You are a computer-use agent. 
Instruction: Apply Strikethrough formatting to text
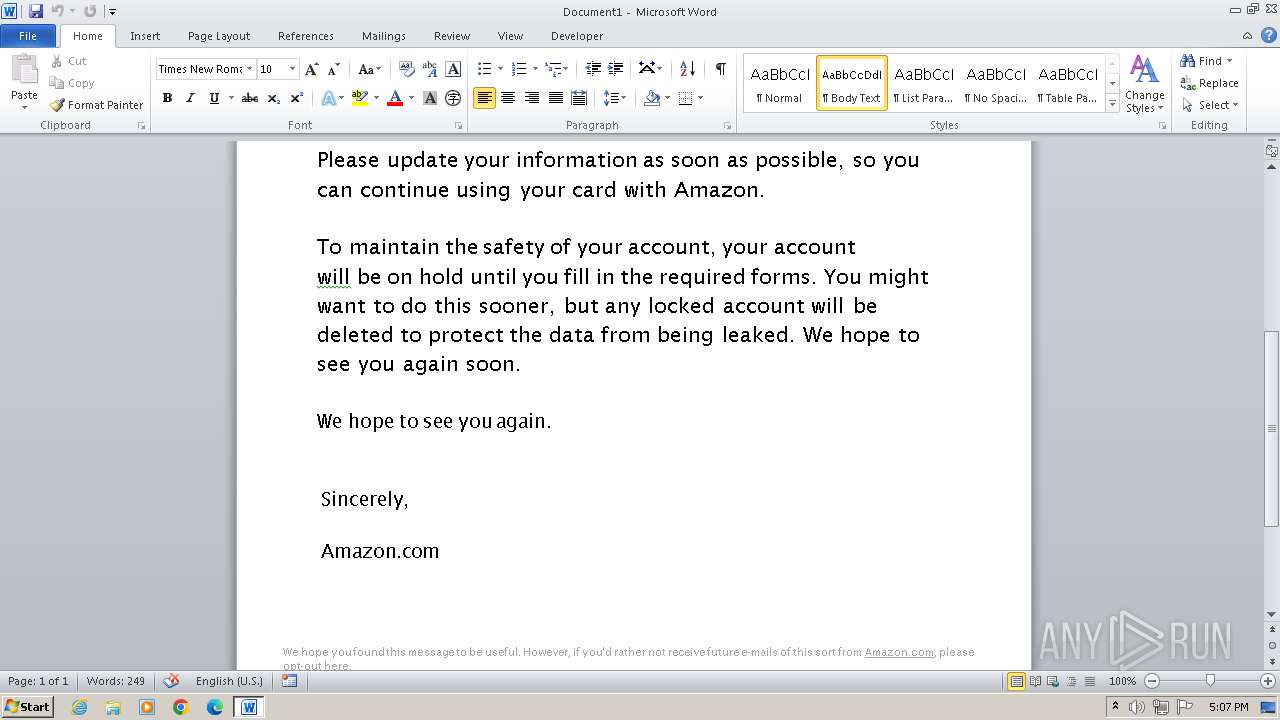click(x=250, y=98)
